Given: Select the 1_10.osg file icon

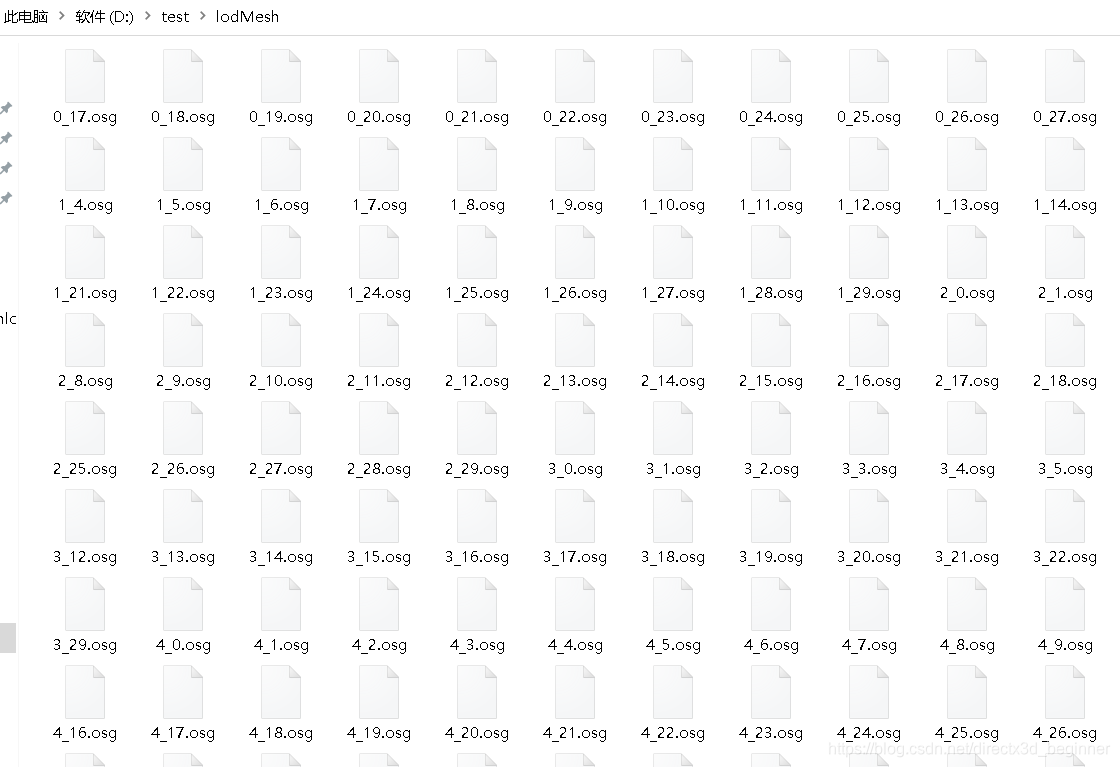Looking at the screenshot, I should coord(673,164).
